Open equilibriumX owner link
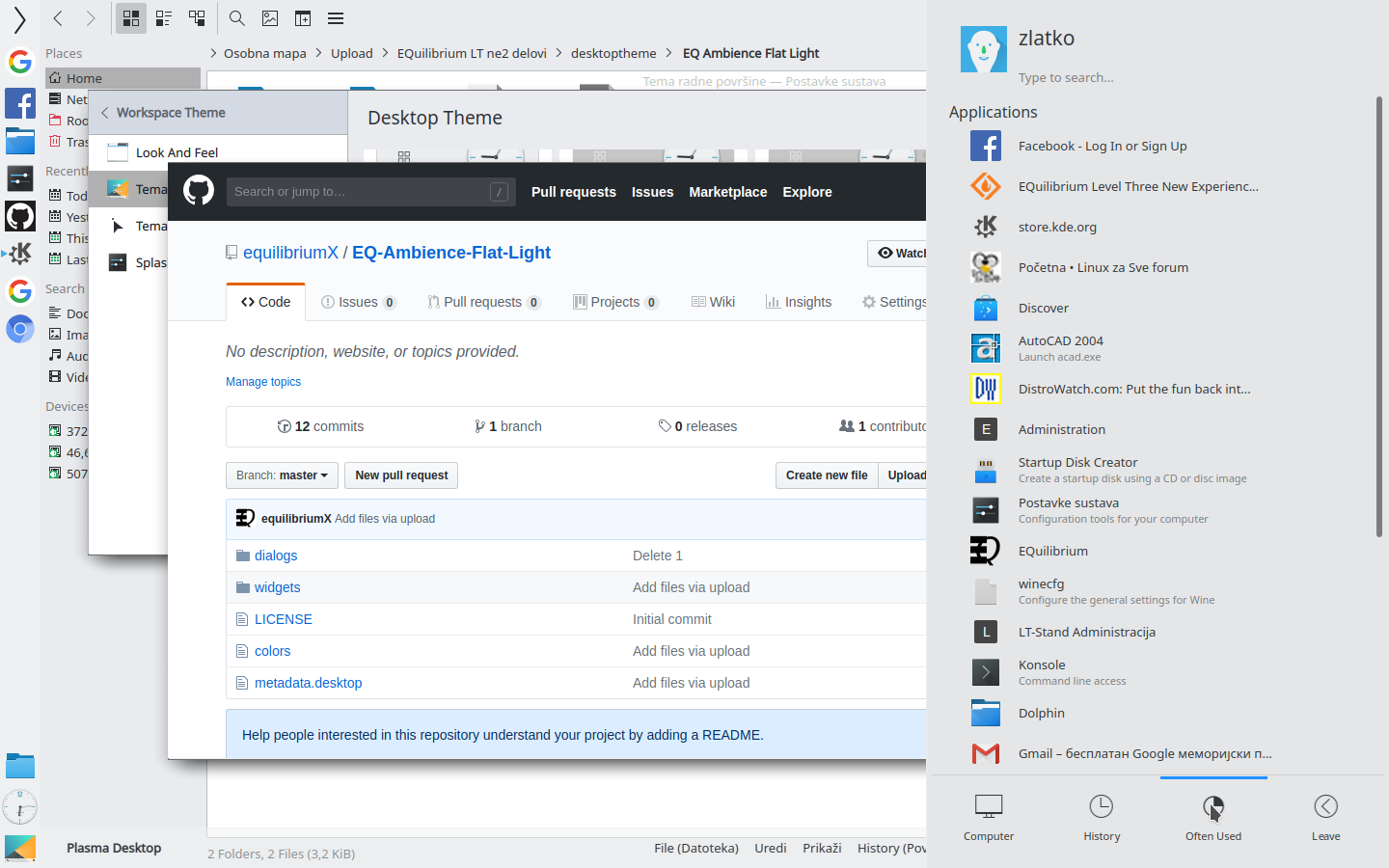Image resolution: width=1389 pixels, height=868 pixels. point(290,253)
